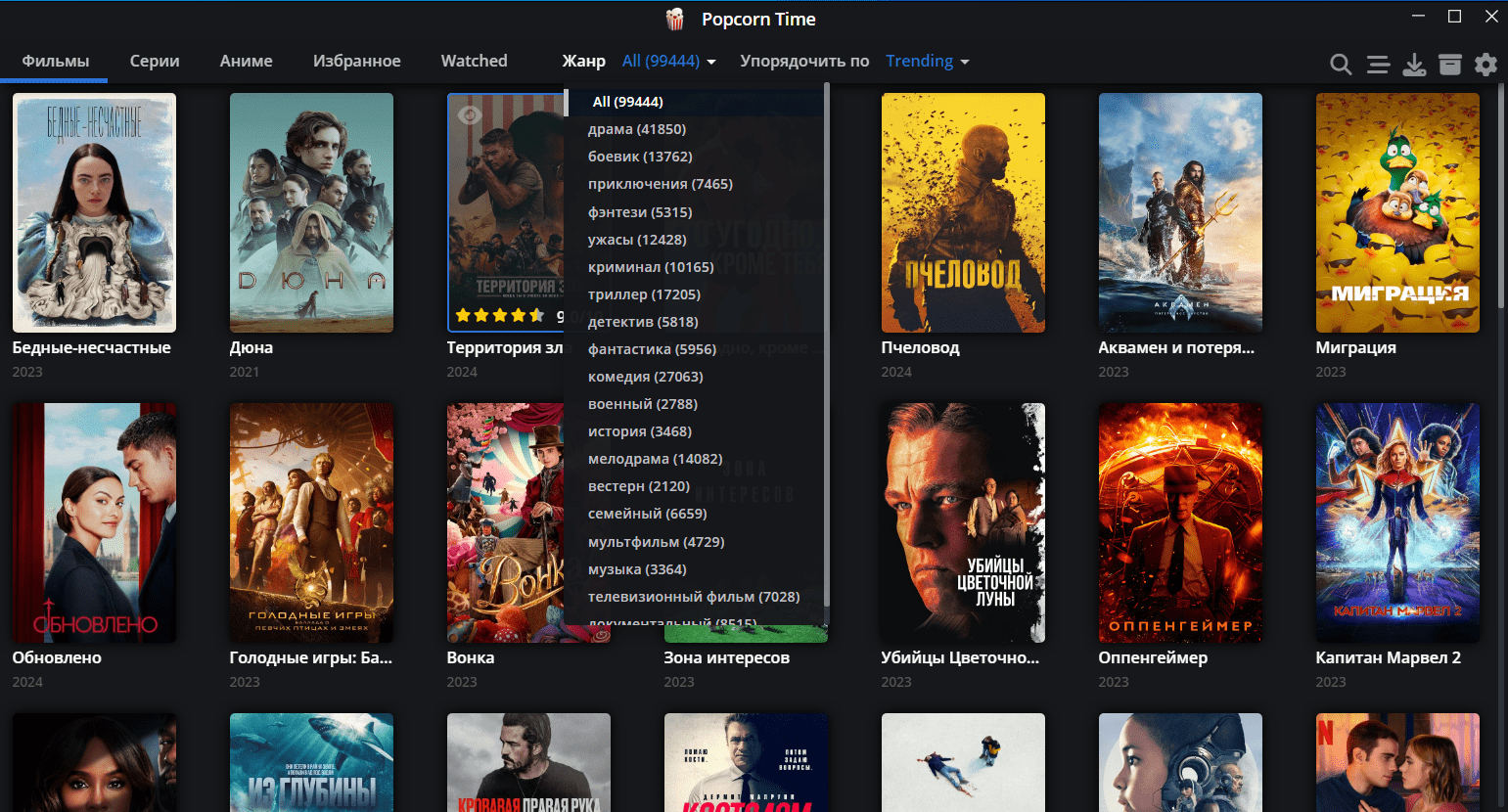Collapse the Жанр All (99444) dropdown
This screenshot has height=812, width=1508.
coord(669,61)
